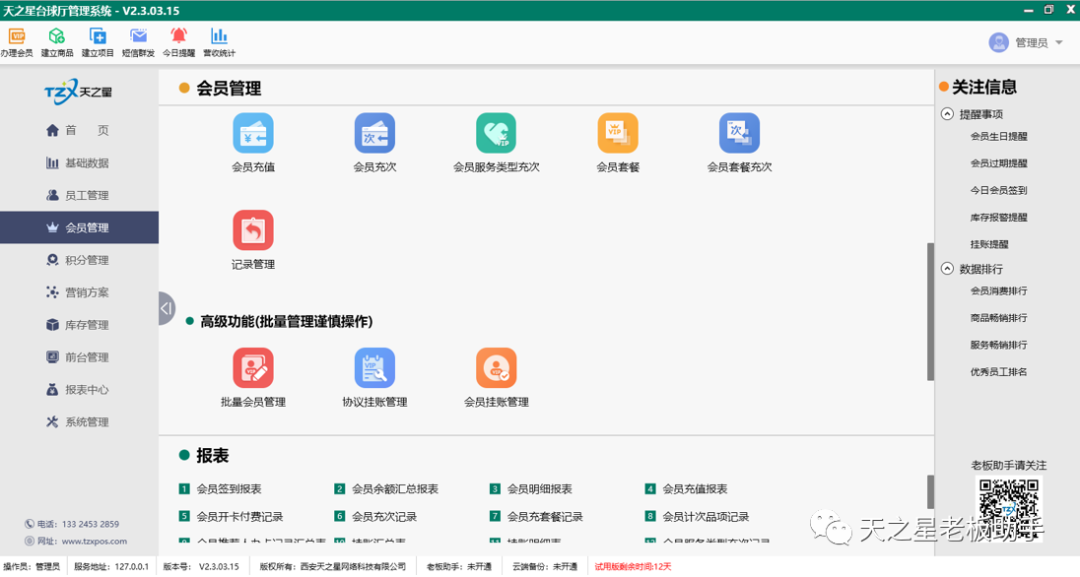This screenshot has height=577, width=1080.
Task: Collapse the 提醒事项 reminder section
Action: pyautogui.click(x=948, y=113)
